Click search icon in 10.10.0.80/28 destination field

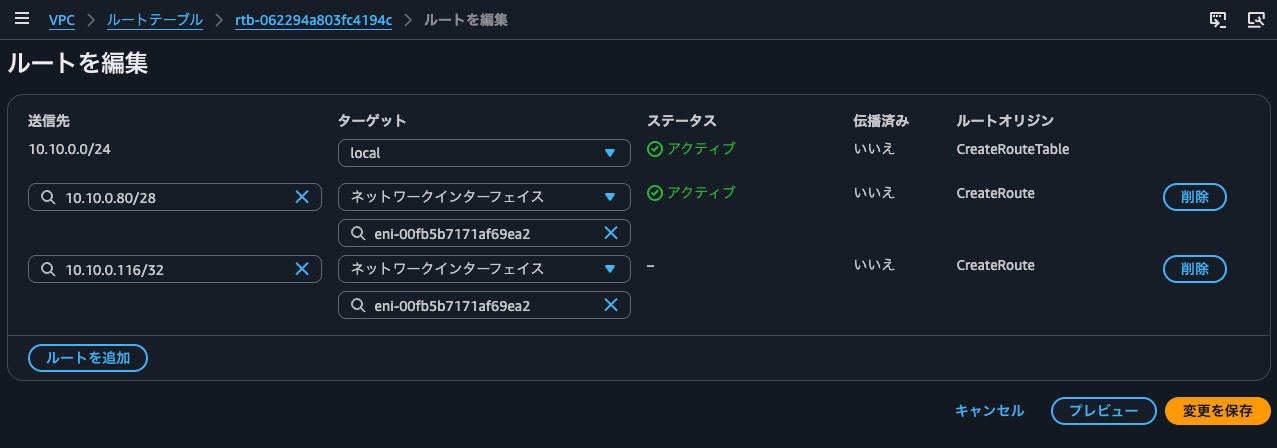click(47, 198)
